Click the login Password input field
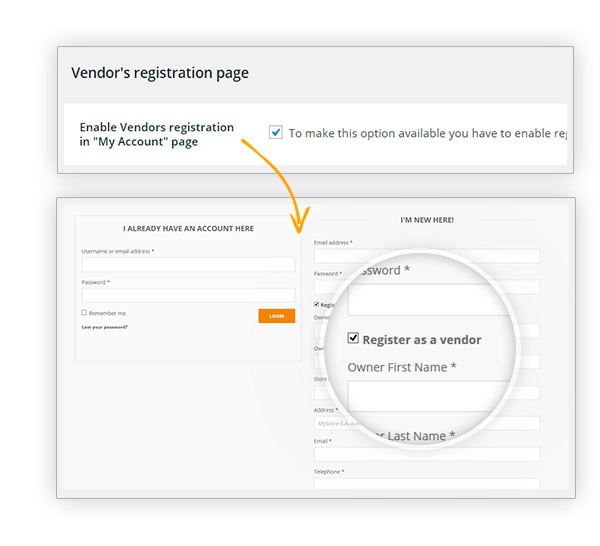 (188, 295)
